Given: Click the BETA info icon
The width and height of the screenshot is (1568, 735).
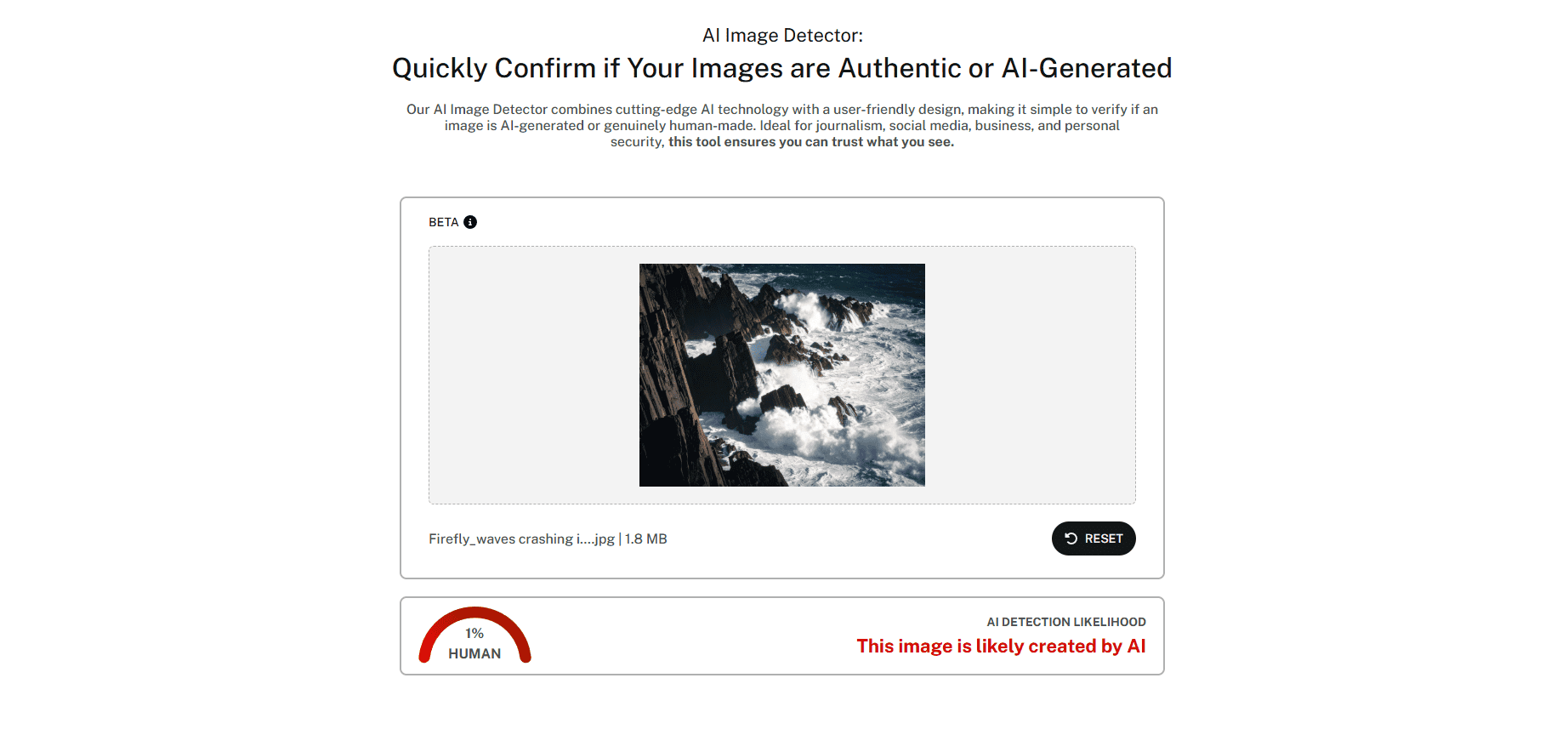Looking at the screenshot, I should (x=470, y=222).
